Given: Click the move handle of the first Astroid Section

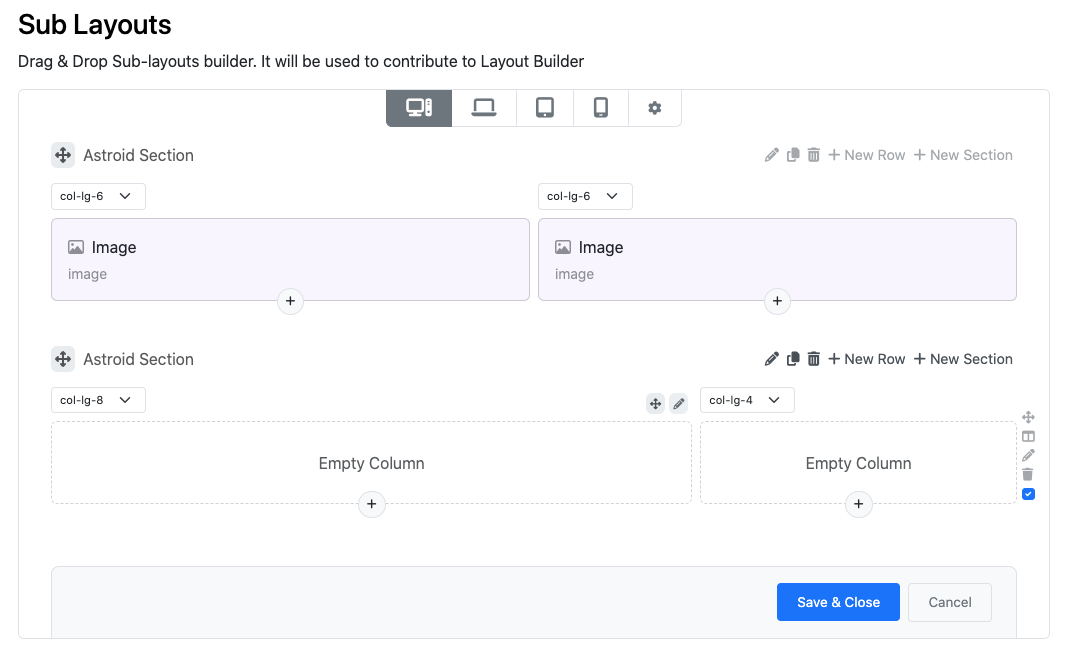Looking at the screenshot, I should (x=63, y=155).
